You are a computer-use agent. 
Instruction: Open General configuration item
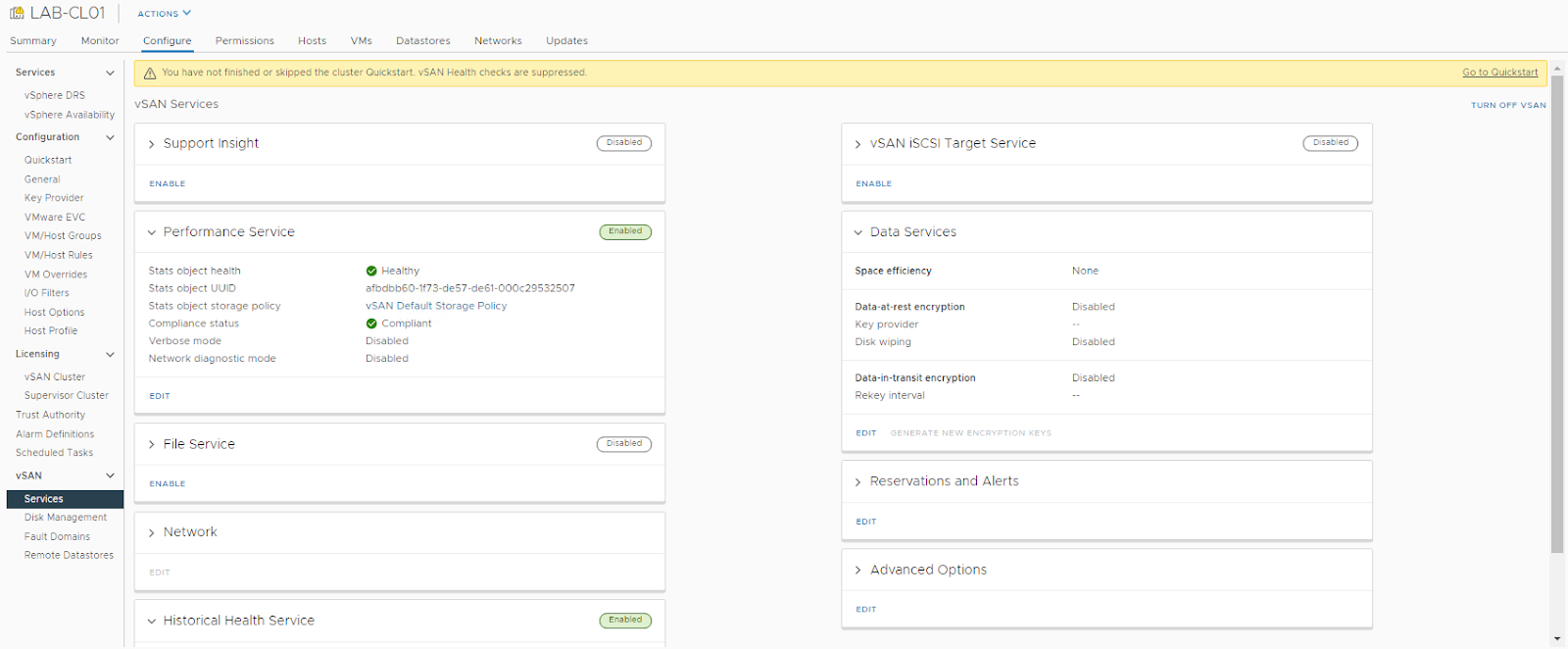pyautogui.click(x=42, y=179)
